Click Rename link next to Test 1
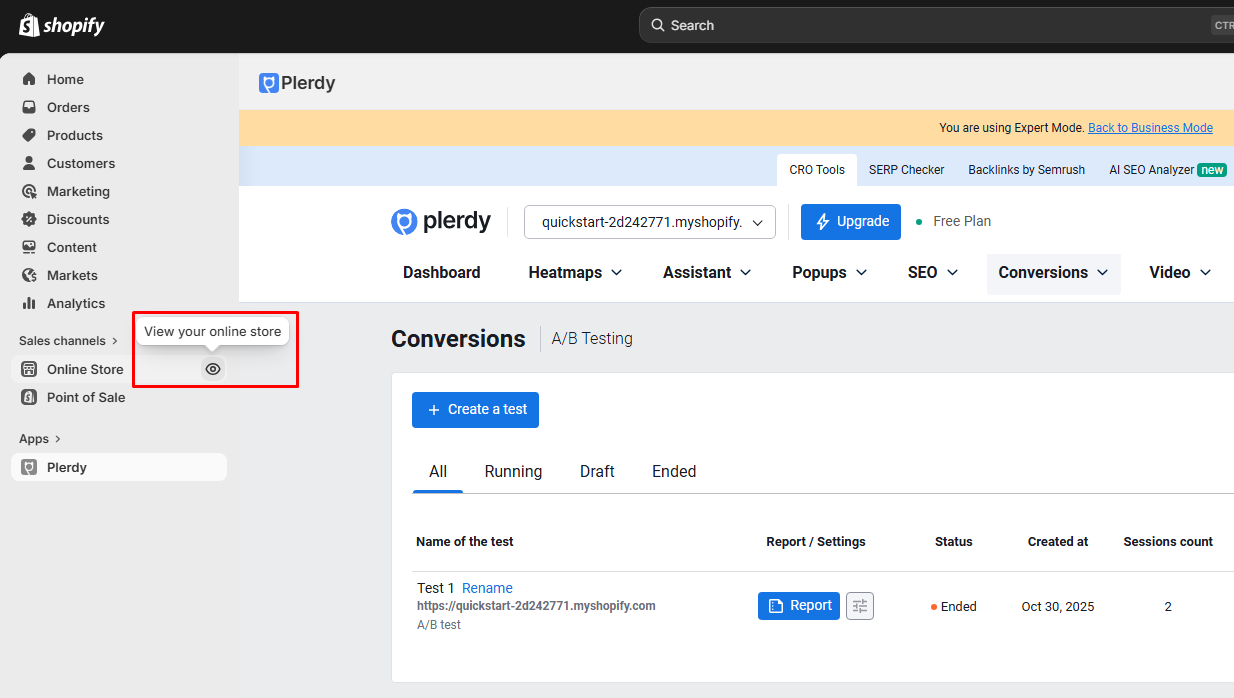 (487, 588)
